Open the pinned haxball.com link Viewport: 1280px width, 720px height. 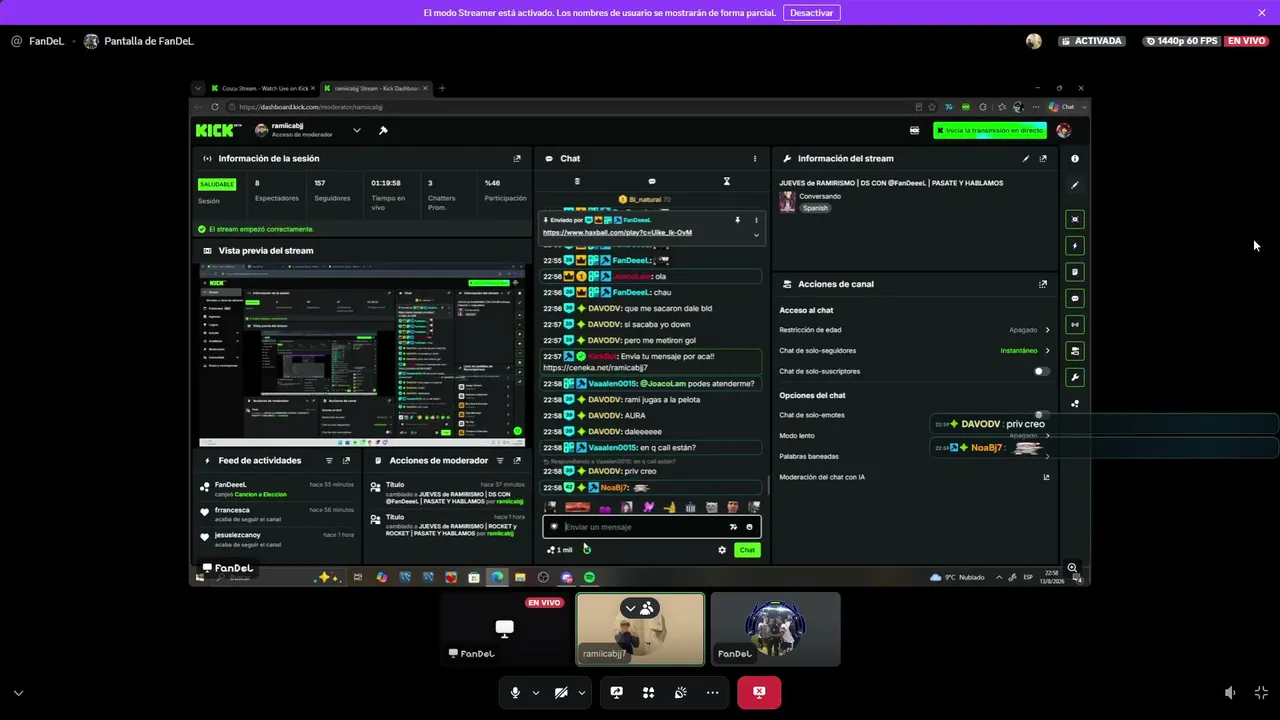(617, 232)
